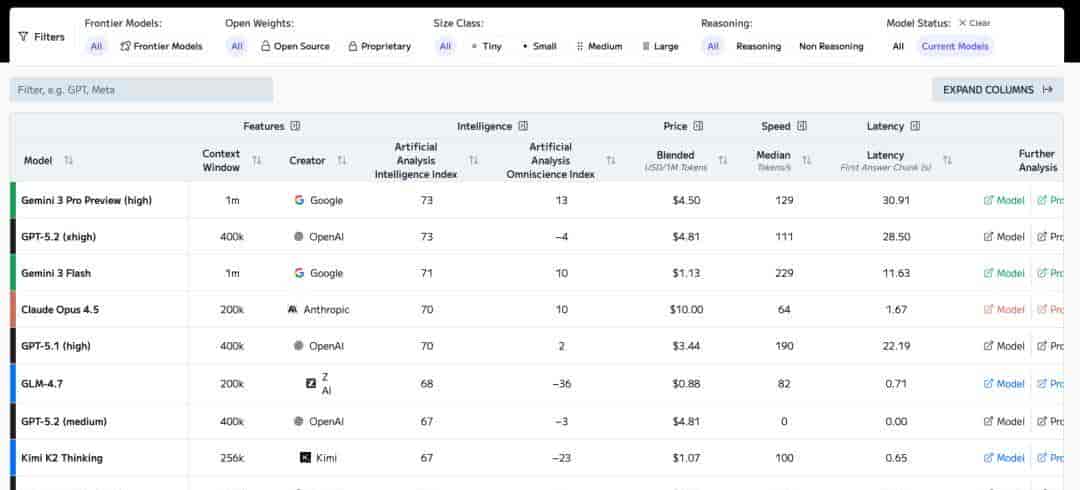This screenshot has height=490, width=1080.
Task: Click Kimi logo in Kimi K2 row
Action: [305, 458]
